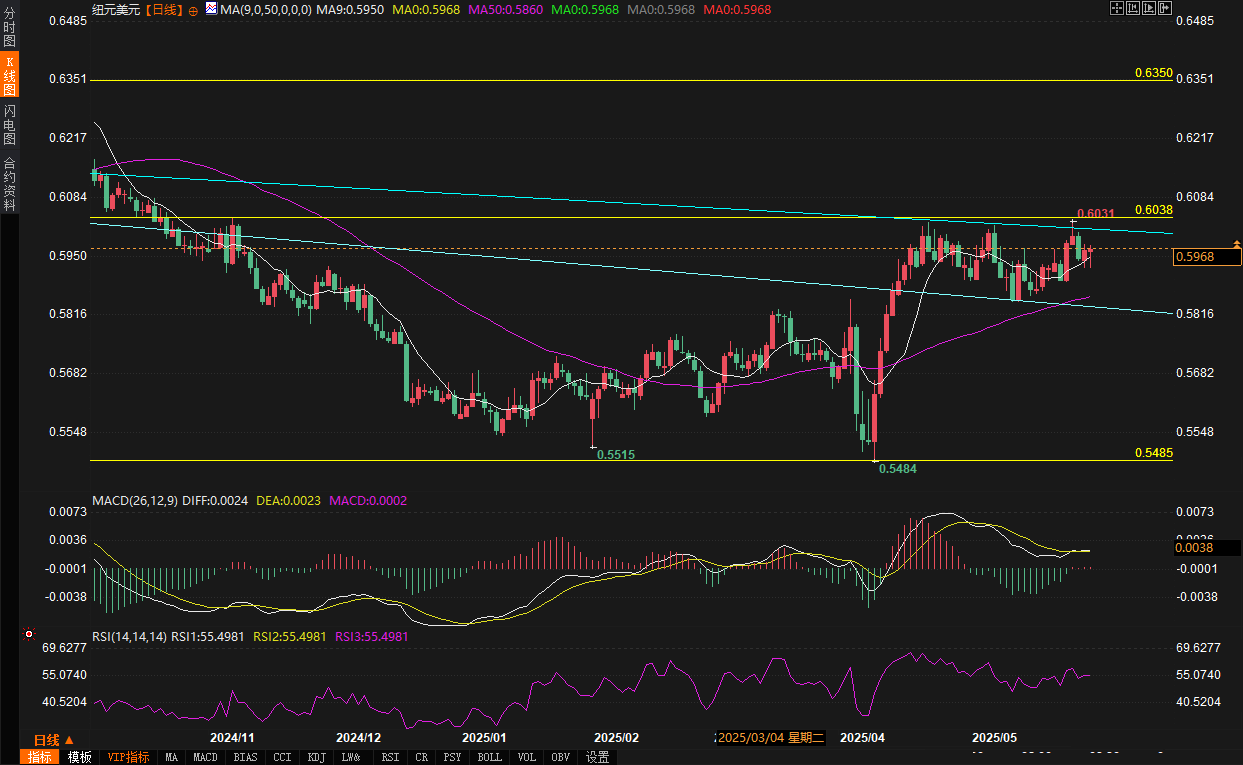The width and height of the screenshot is (1243, 765).
Task: Apply the CR indicator button
Action: tap(422, 757)
